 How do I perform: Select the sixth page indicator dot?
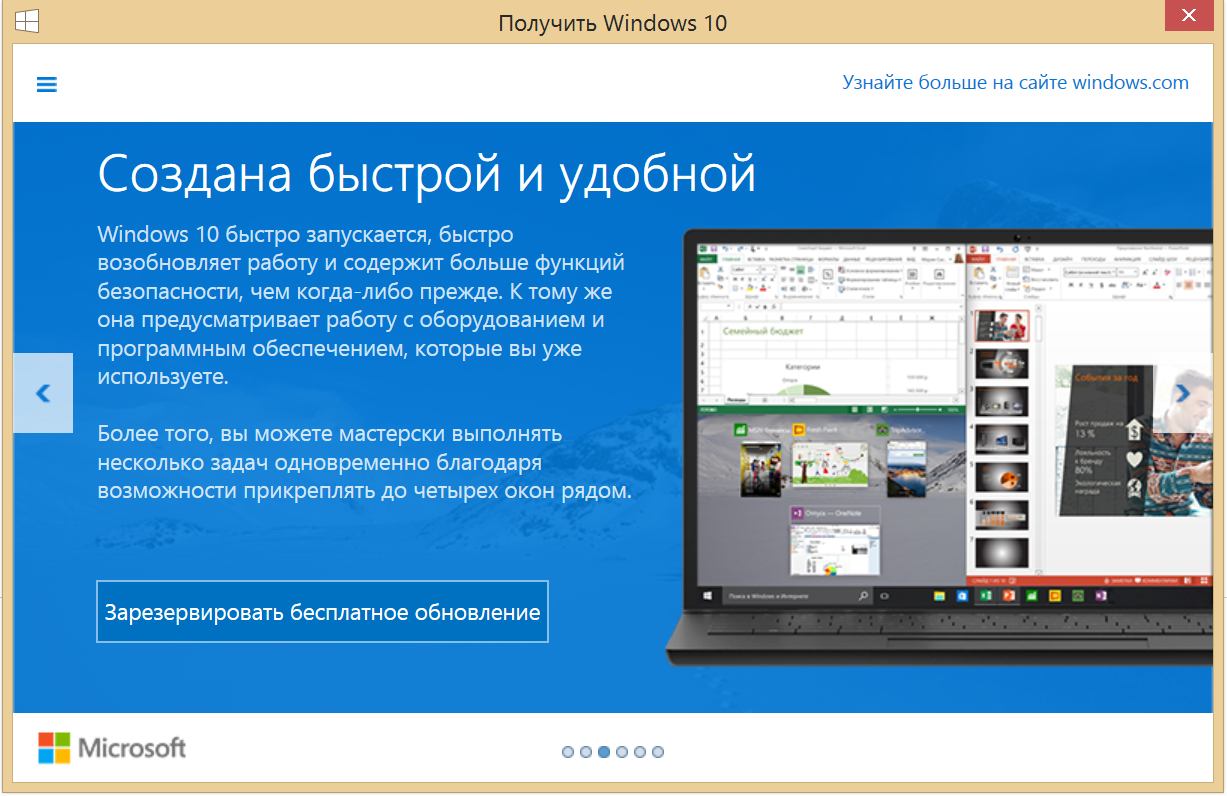[x=658, y=752]
